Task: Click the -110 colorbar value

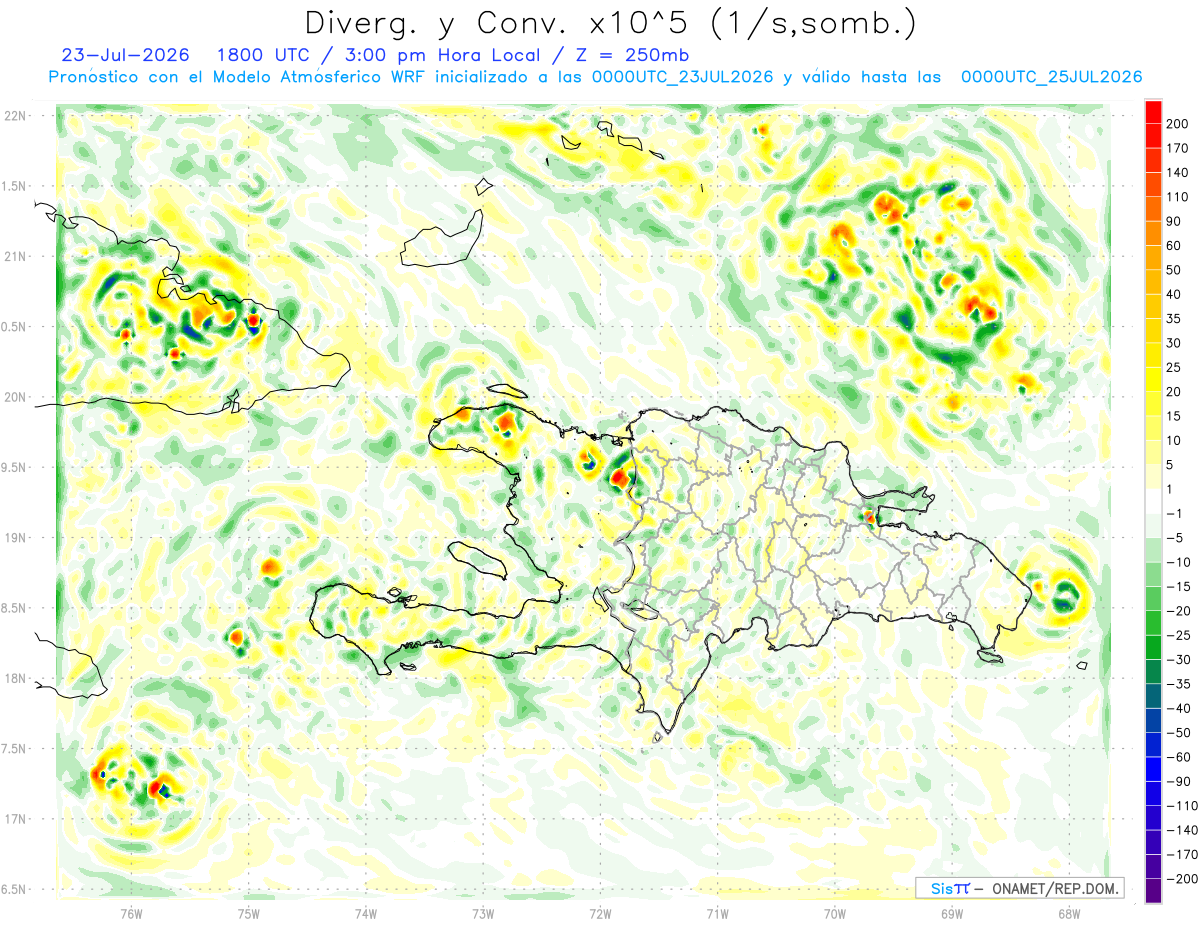Action: coord(1184,806)
